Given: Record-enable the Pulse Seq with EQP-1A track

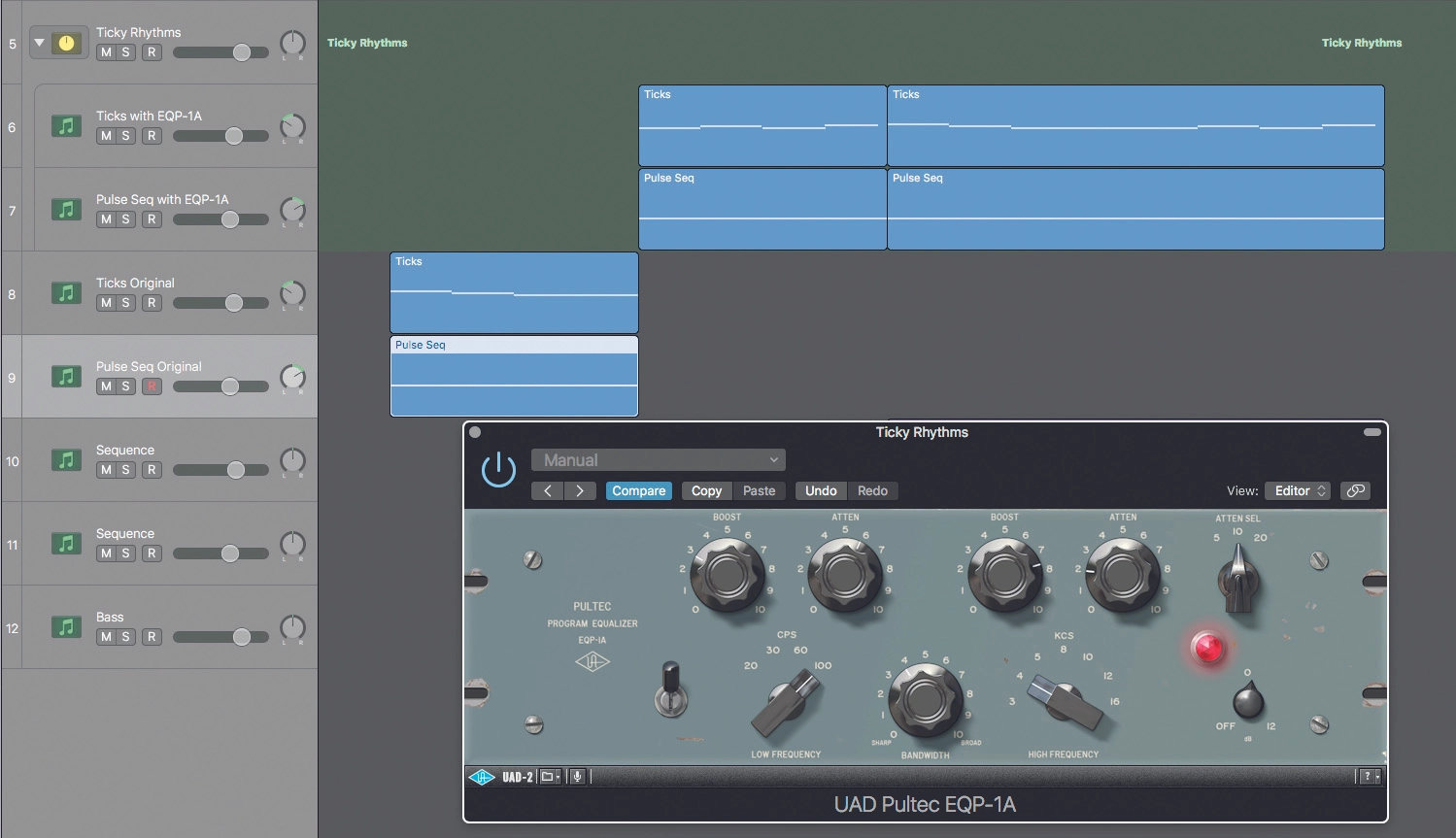Looking at the screenshot, I should pos(151,219).
